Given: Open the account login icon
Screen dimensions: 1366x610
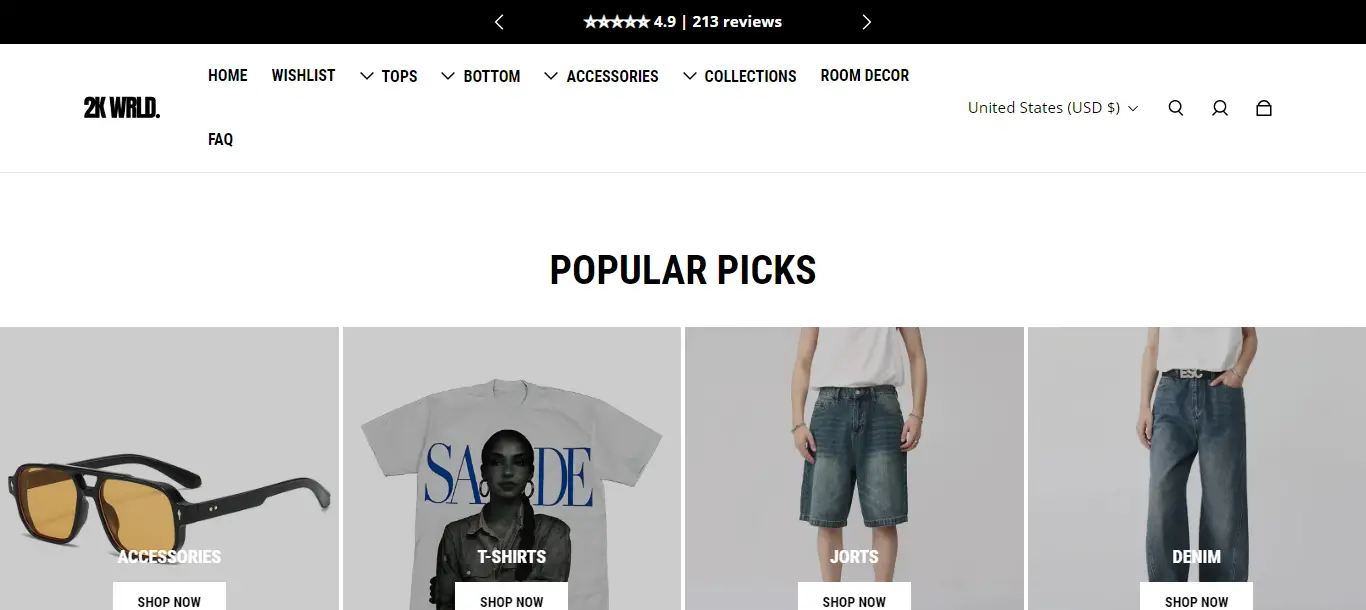Looking at the screenshot, I should click(x=1220, y=108).
